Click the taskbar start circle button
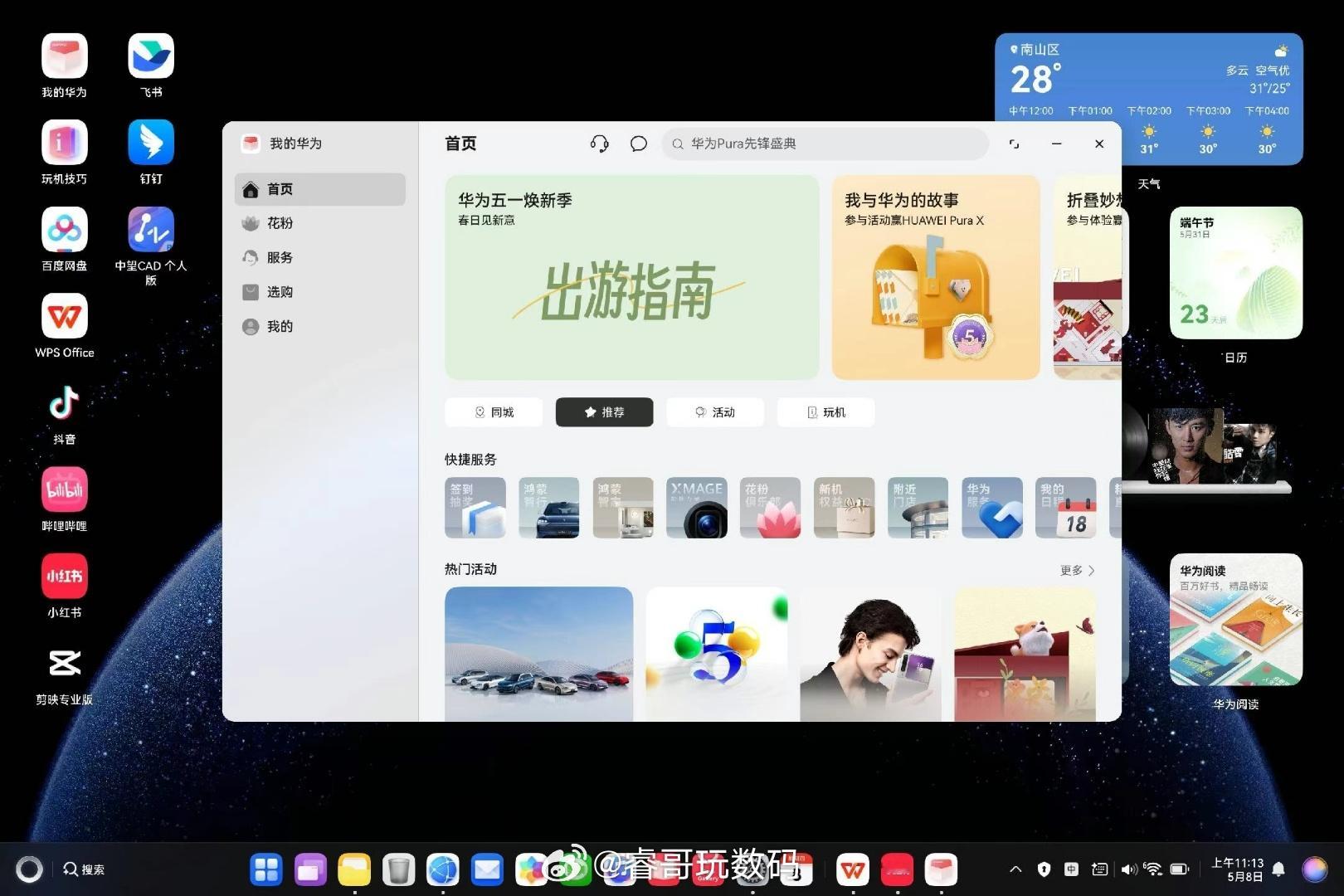The image size is (1344, 896). (29, 869)
